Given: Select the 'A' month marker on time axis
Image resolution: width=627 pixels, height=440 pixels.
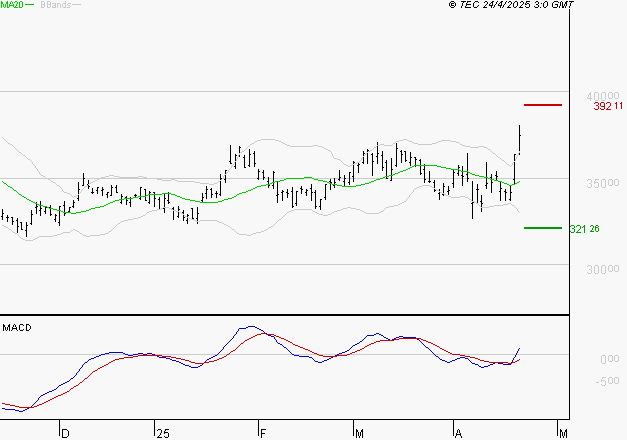Looking at the screenshot, I should coord(457,432).
